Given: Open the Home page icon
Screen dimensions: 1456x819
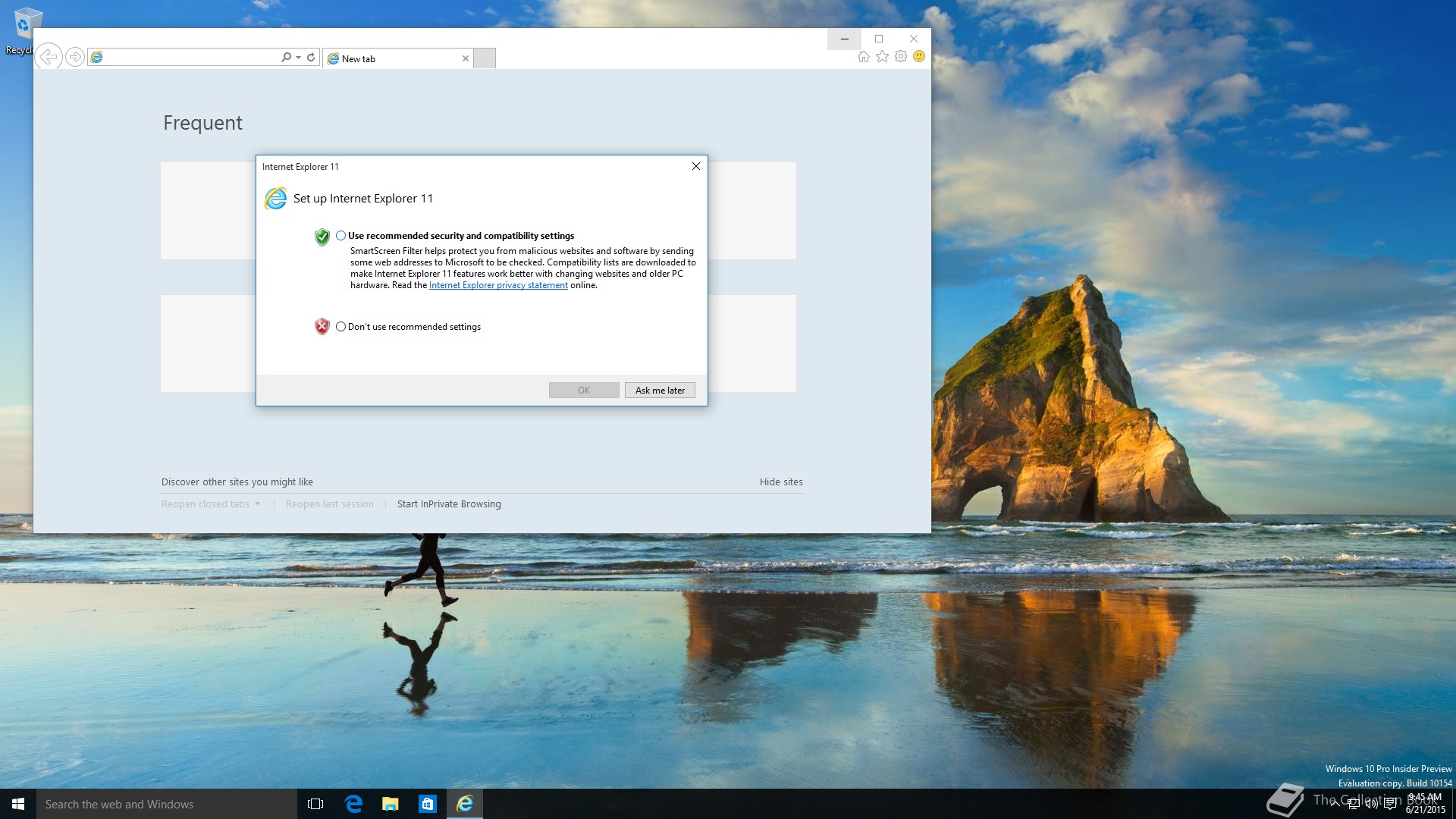Looking at the screenshot, I should pyautogui.click(x=863, y=56).
